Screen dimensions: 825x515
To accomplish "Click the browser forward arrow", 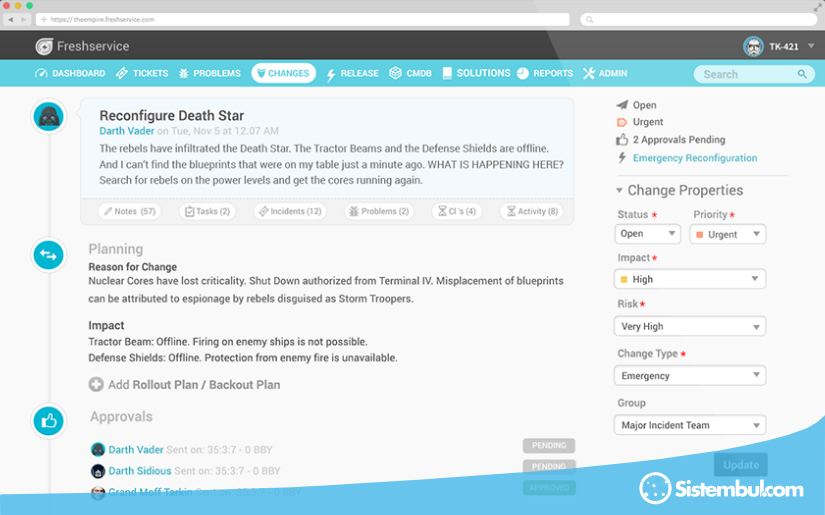I will click(x=24, y=19).
